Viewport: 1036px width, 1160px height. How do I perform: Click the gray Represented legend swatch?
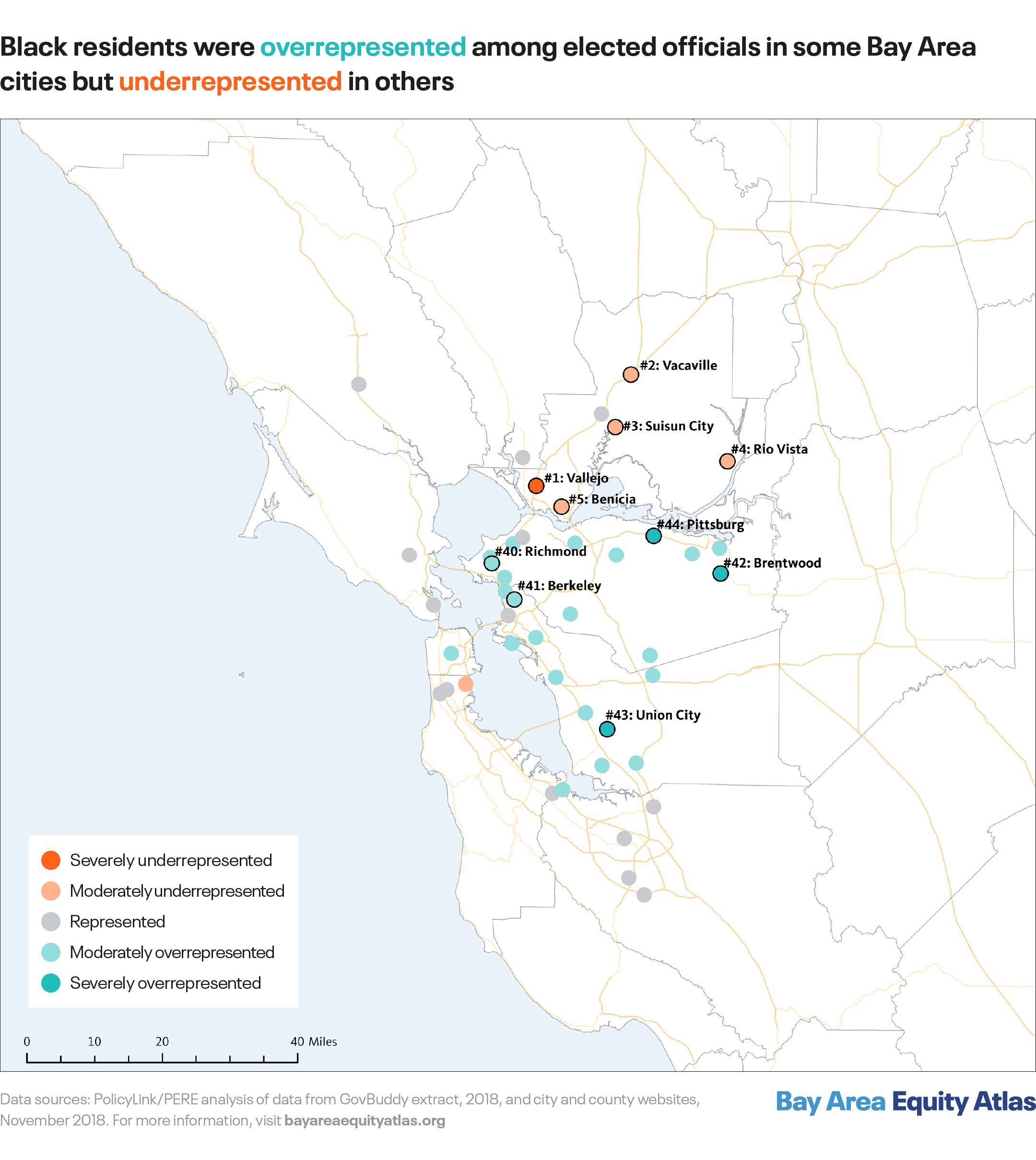point(51,922)
